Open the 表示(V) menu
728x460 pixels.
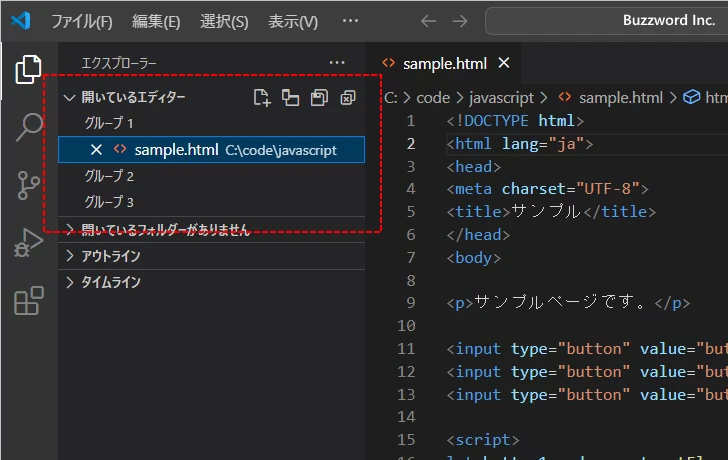pyautogui.click(x=293, y=21)
